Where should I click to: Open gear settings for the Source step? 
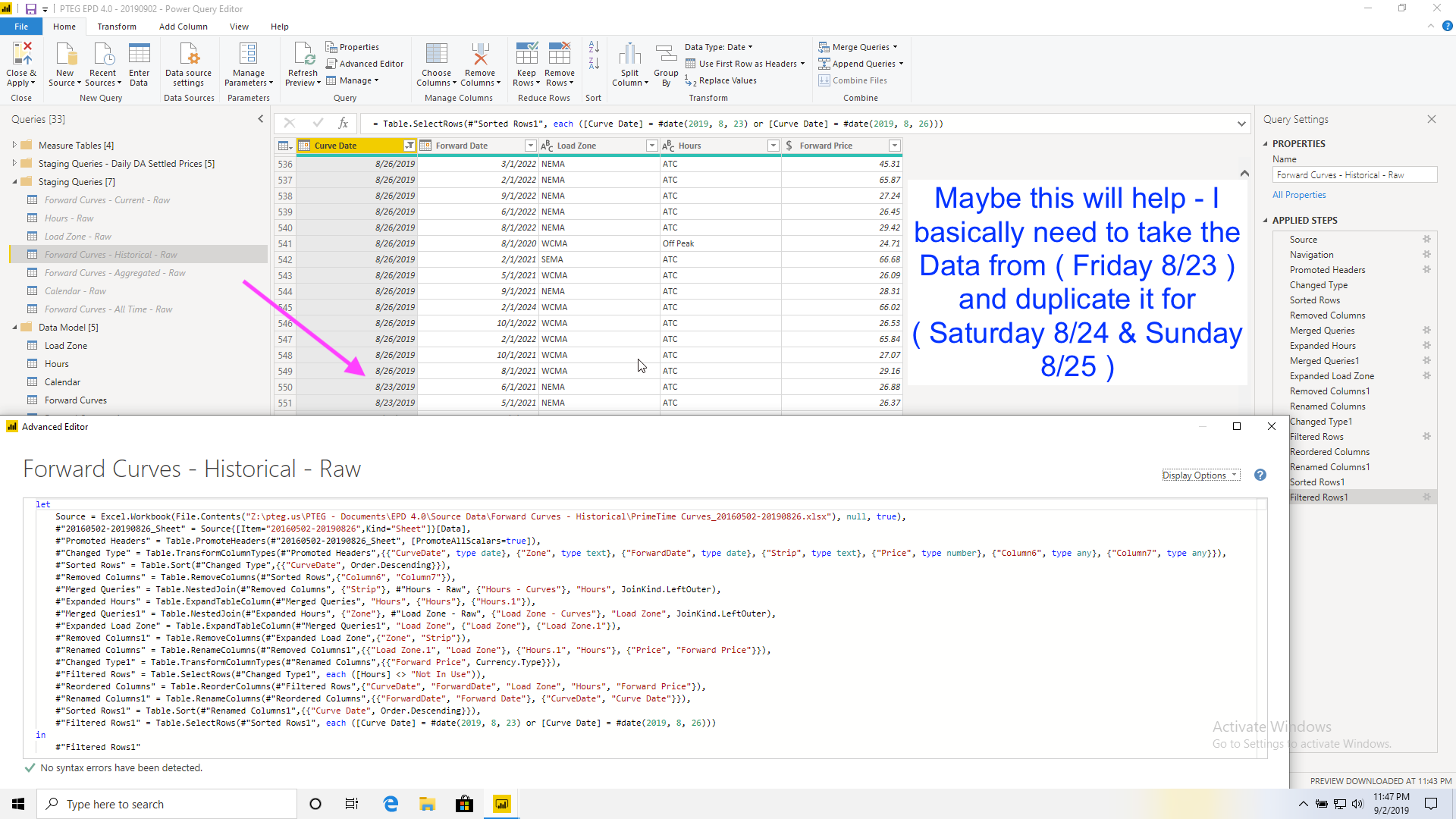(x=1426, y=239)
